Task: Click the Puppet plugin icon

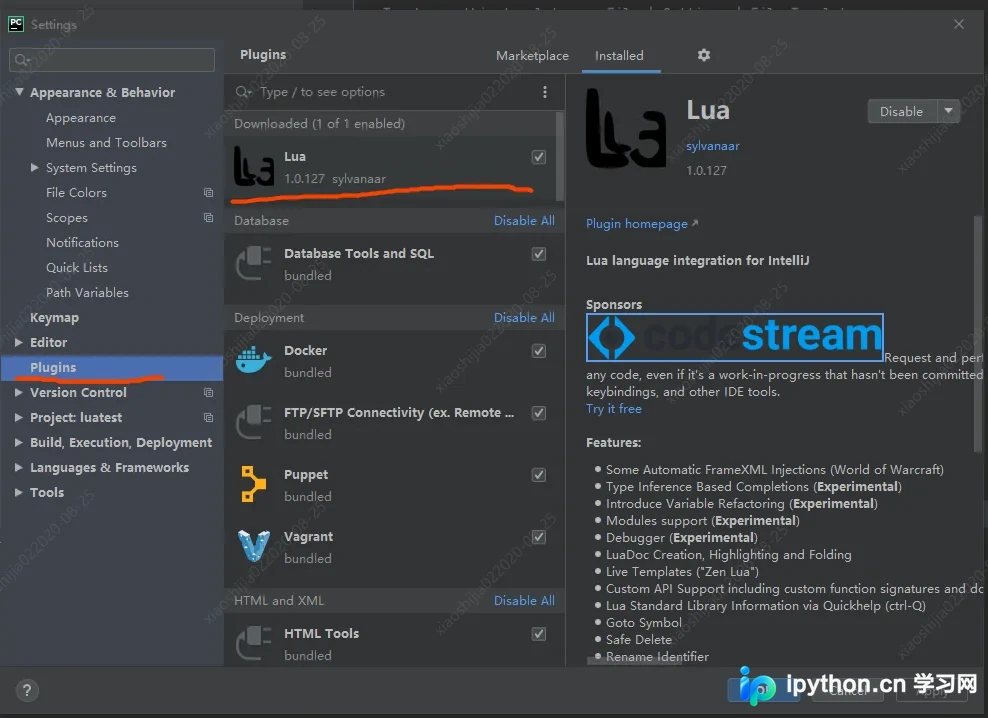Action: pos(253,484)
